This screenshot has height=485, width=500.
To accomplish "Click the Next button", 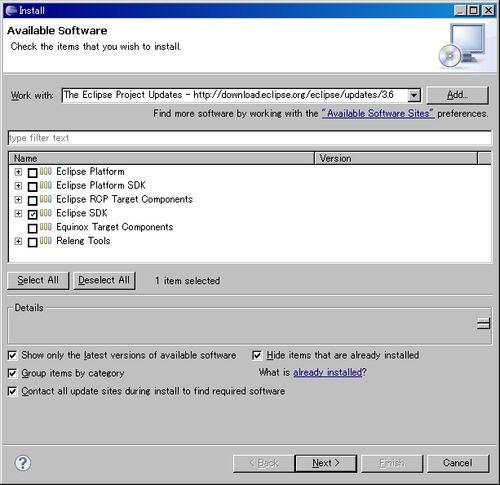I will pos(326,463).
